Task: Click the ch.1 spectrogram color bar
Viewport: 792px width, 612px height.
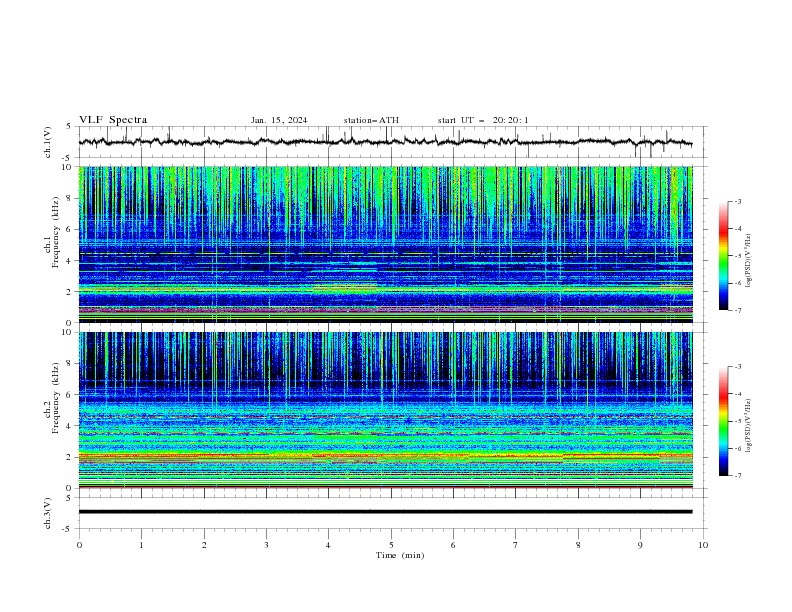Action: click(x=723, y=256)
